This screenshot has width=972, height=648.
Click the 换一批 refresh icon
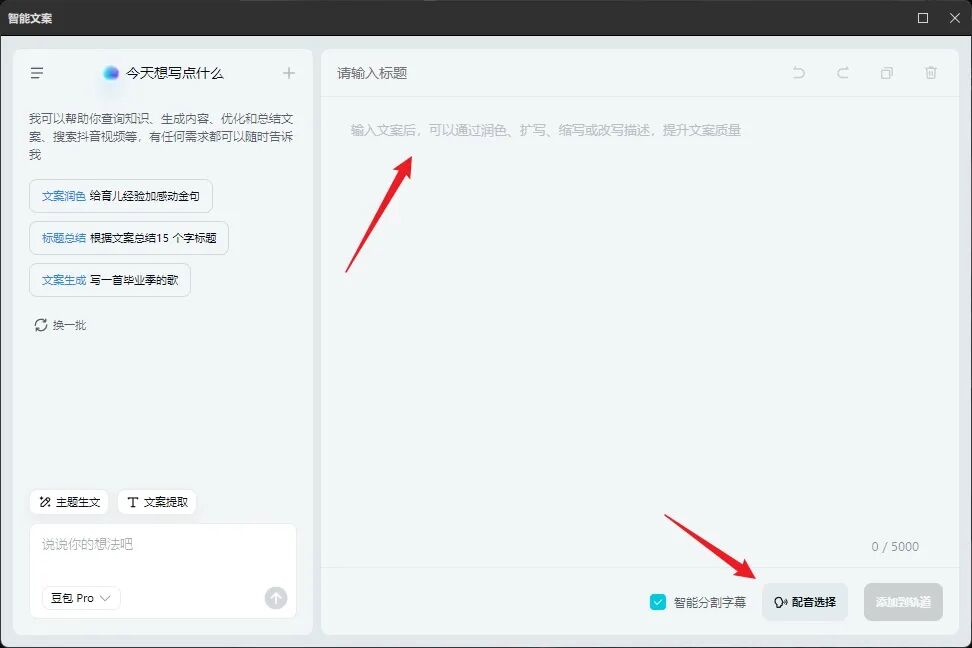[x=40, y=324]
